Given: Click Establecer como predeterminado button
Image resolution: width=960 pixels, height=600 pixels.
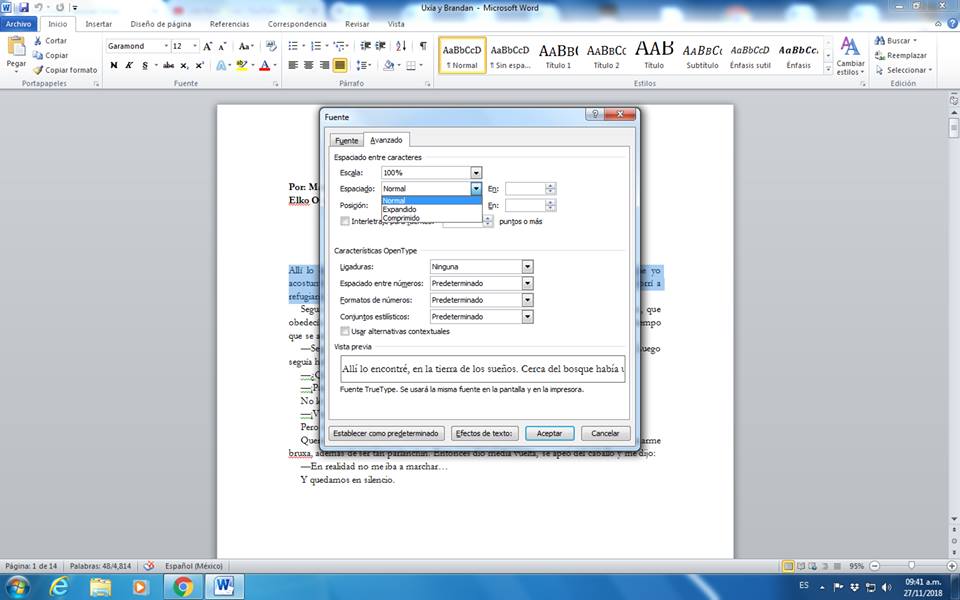Looking at the screenshot, I should (x=387, y=434).
